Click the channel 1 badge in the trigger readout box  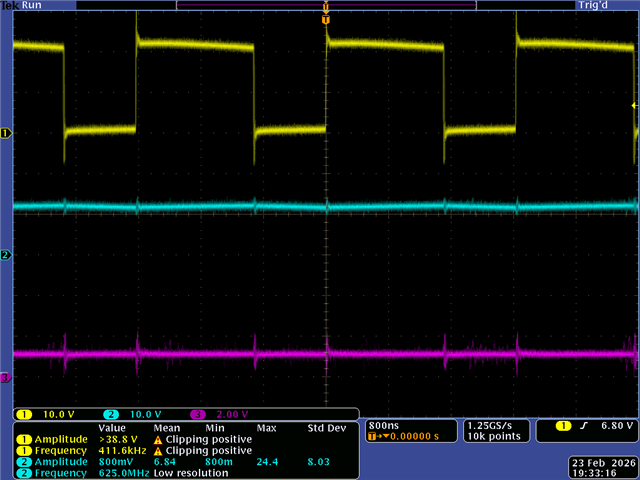pos(563,426)
